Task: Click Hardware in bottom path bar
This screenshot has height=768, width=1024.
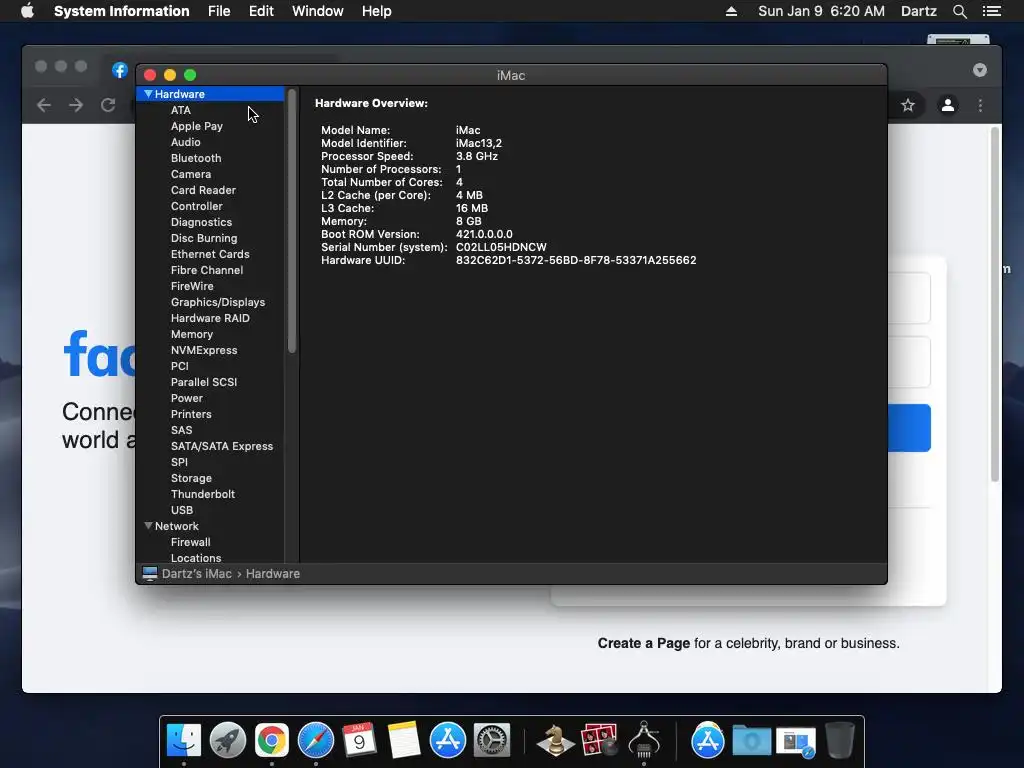Action: click(x=272, y=573)
